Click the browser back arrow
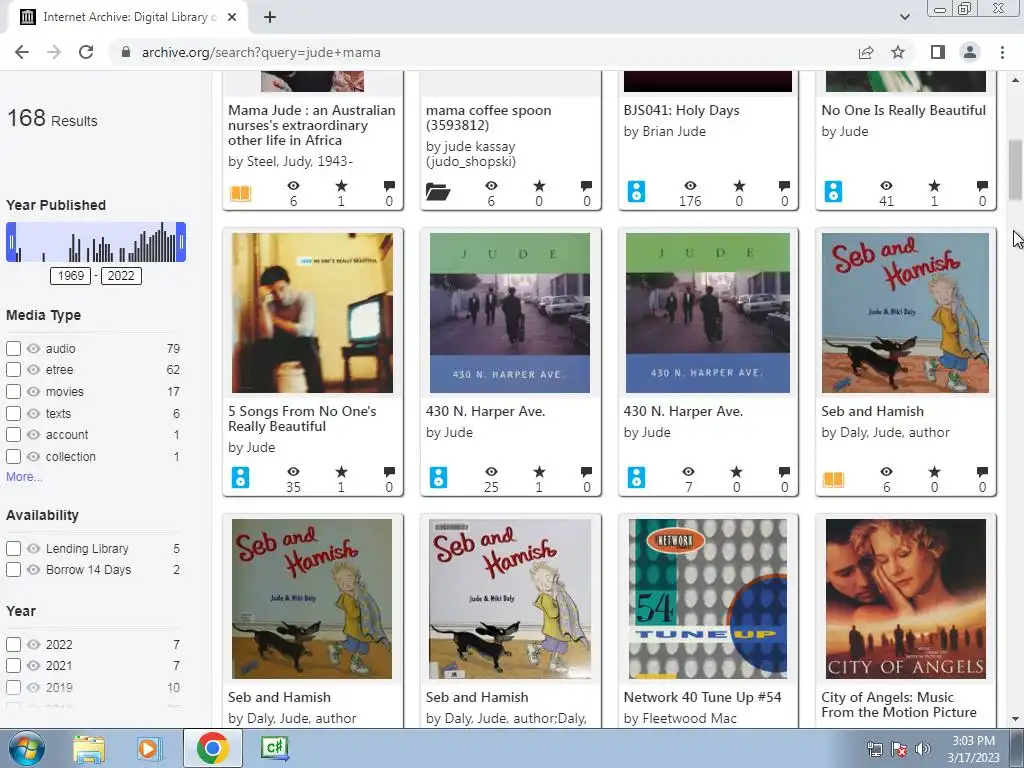Image resolution: width=1024 pixels, height=768 pixels. (22, 52)
